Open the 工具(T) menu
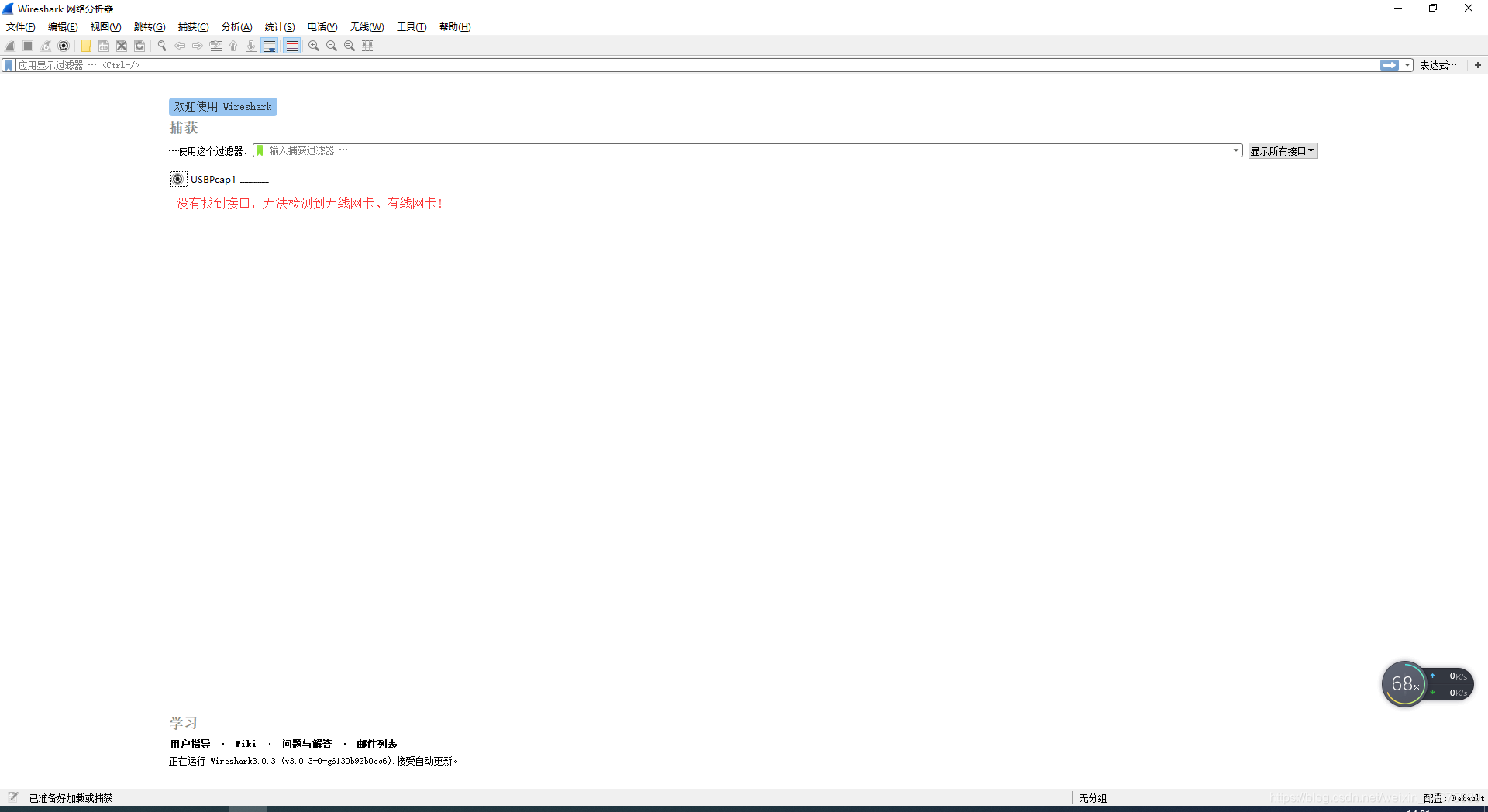The image size is (1488, 812). (412, 27)
